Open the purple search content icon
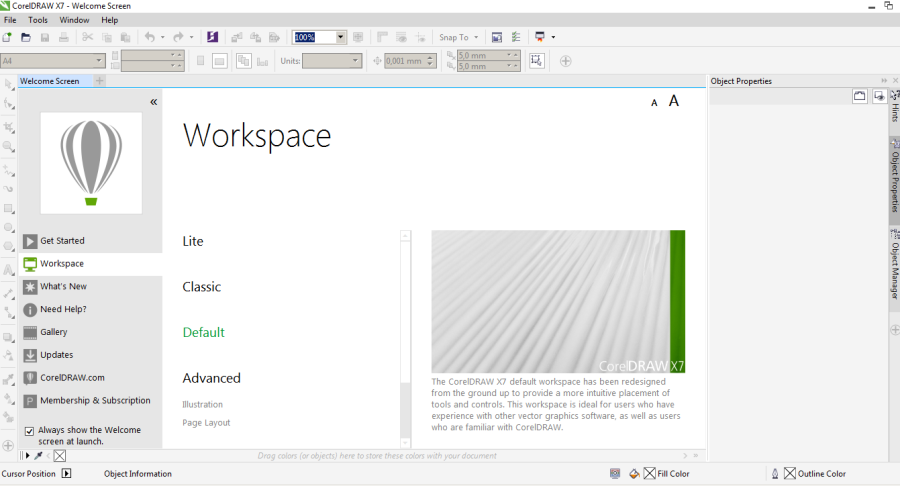Image resolution: width=900 pixels, height=486 pixels. click(212, 37)
